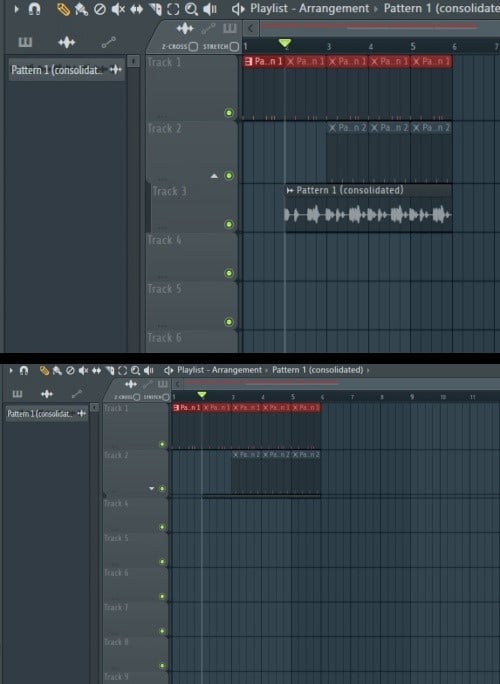500x684 pixels.
Task: Click automation focus icon above upper STRETCH
Action: (208, 29)
